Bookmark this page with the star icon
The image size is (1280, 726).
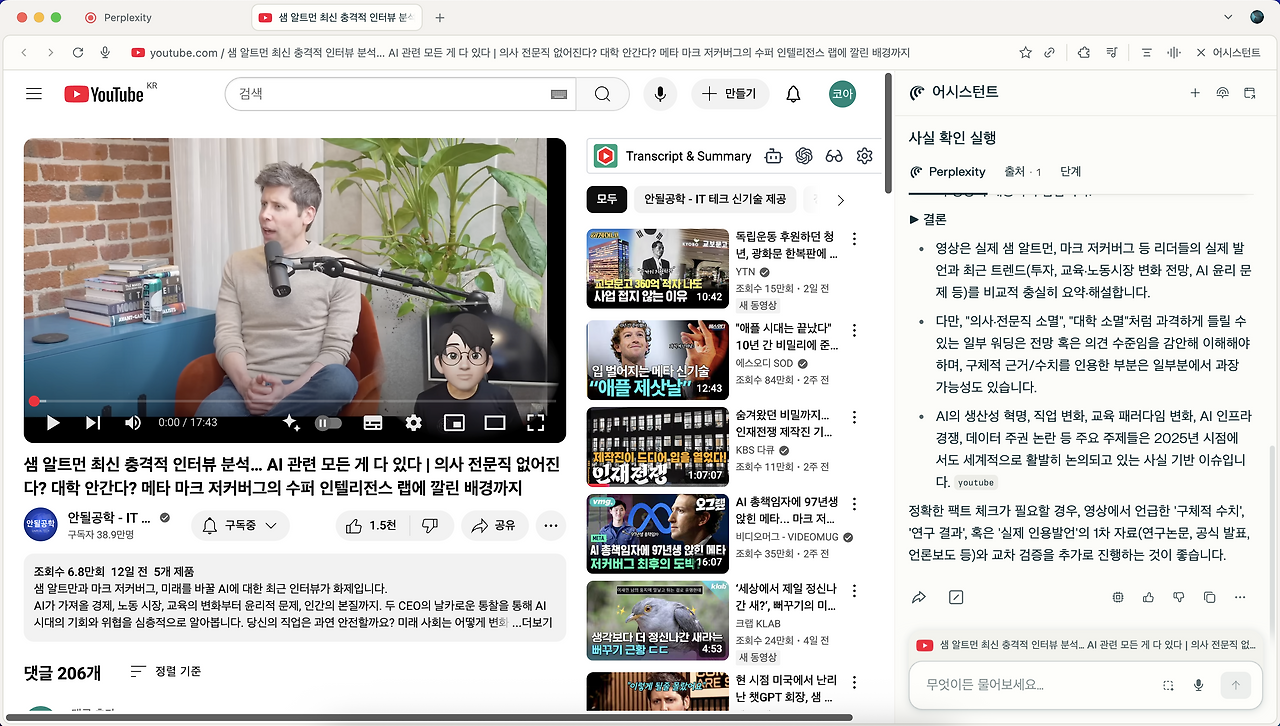(x=1025, y=53)
